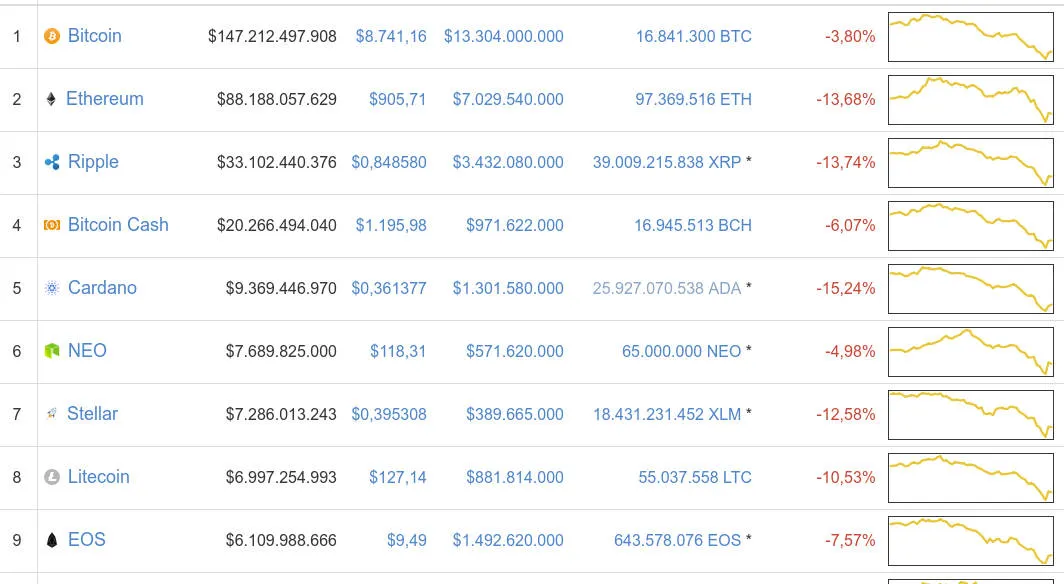Click the Bitcoin Cash logo icon

[x=52, y=225]
